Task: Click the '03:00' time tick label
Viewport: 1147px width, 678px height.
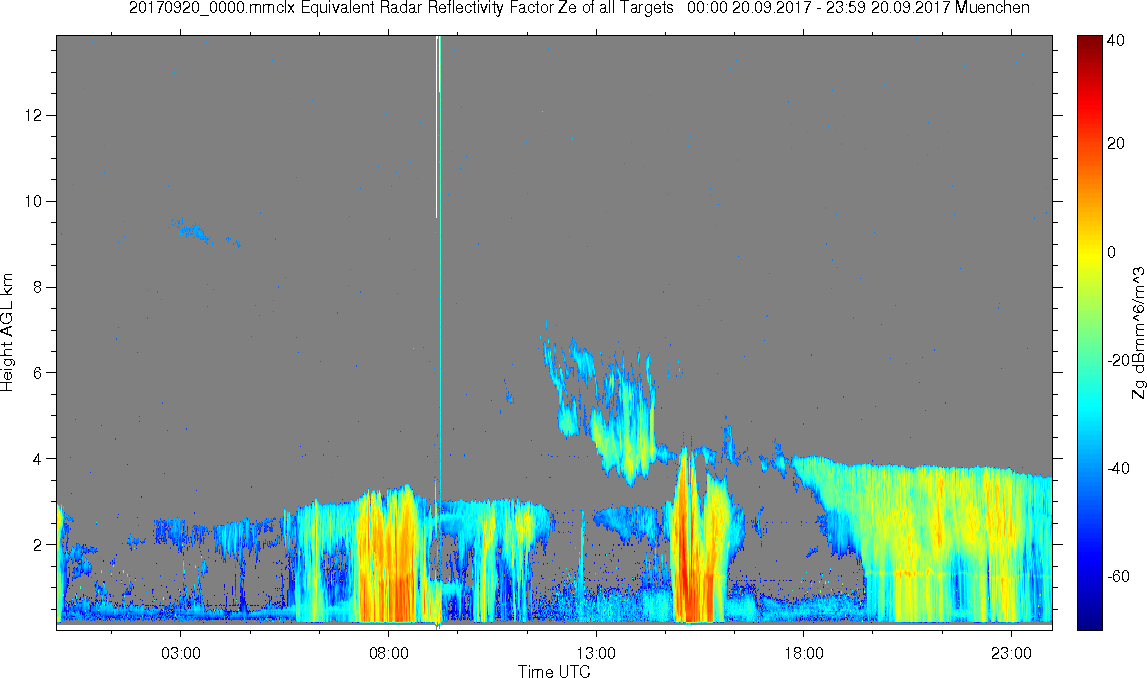Action: coord(181,653)
